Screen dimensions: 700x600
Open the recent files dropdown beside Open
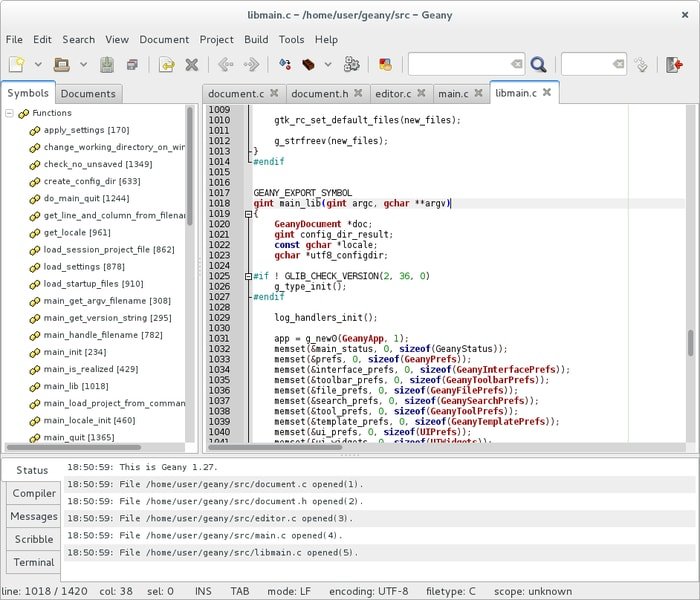[82, 65]
